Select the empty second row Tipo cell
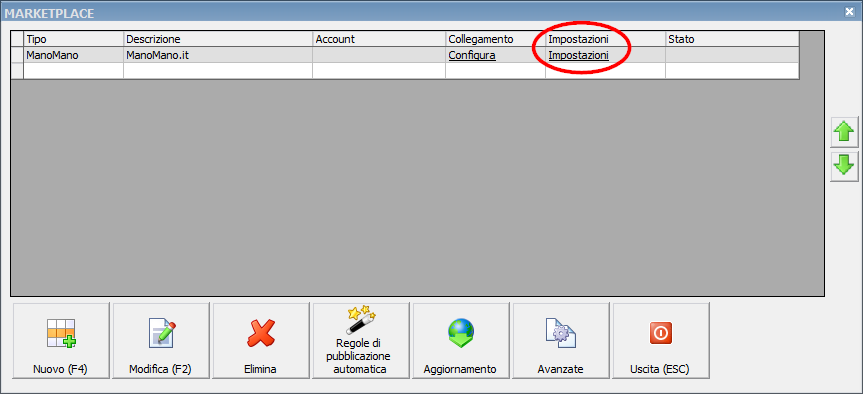The image size is (863, 394). pyautogui.click(x=73, y=71)
